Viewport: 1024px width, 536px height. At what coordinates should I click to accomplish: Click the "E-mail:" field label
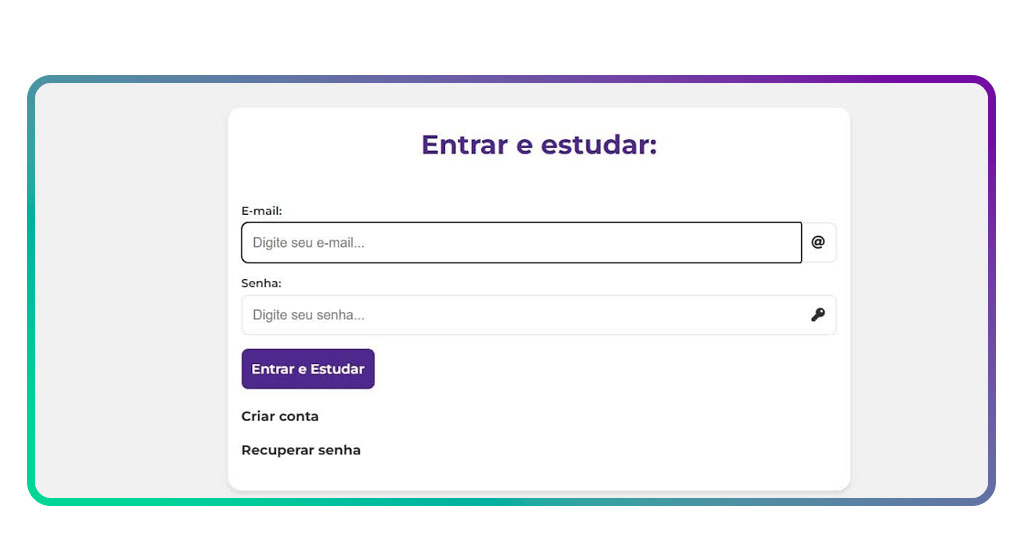pos(262,211)
